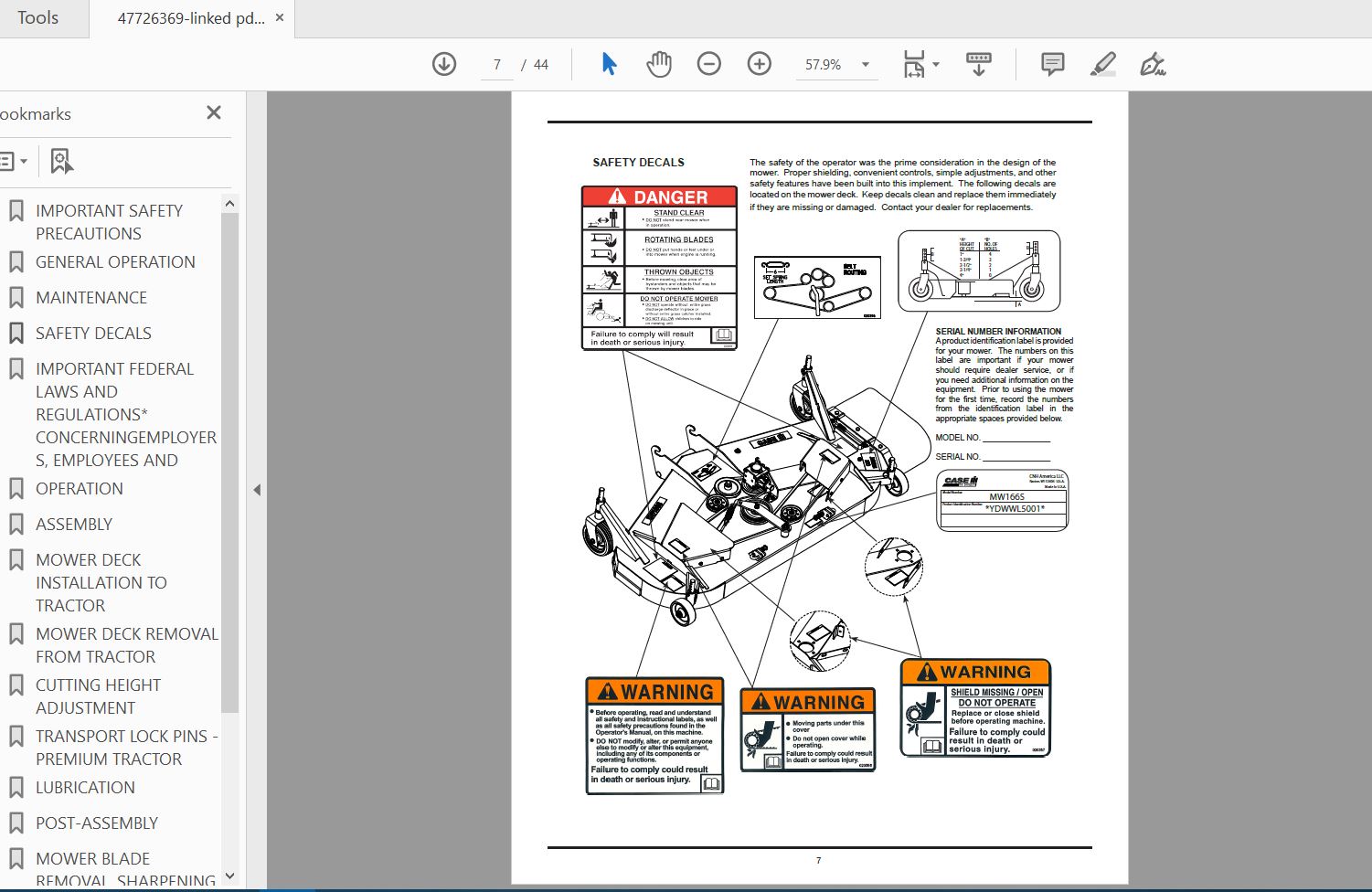Open the IMPORTANT SAFETY PRECAUTIONS bookmark
Viewport: 1372px width, 892px height.
109,222
